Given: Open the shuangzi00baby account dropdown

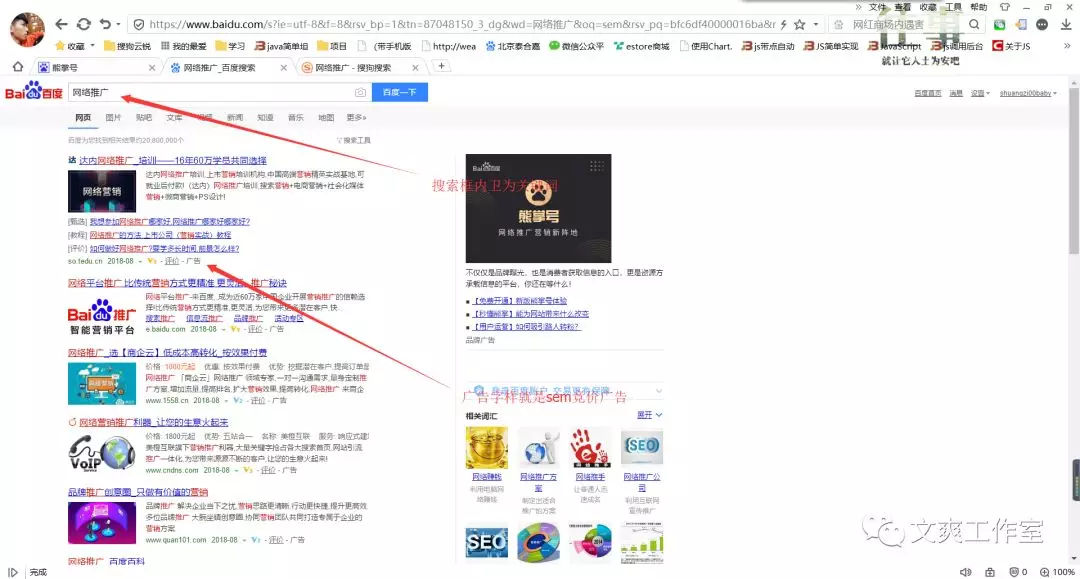Looking at the screenshot, I should coord(1028,93).
